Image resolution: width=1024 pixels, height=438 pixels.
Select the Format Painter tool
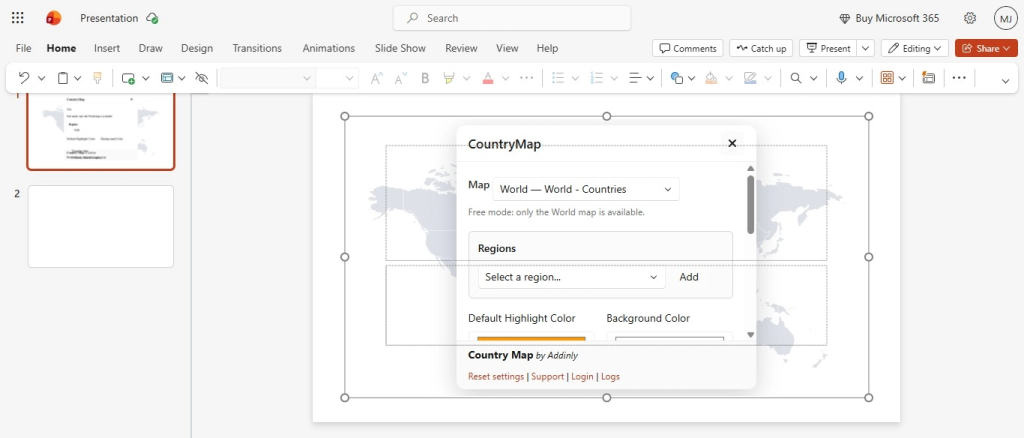[x=97, y=78]
